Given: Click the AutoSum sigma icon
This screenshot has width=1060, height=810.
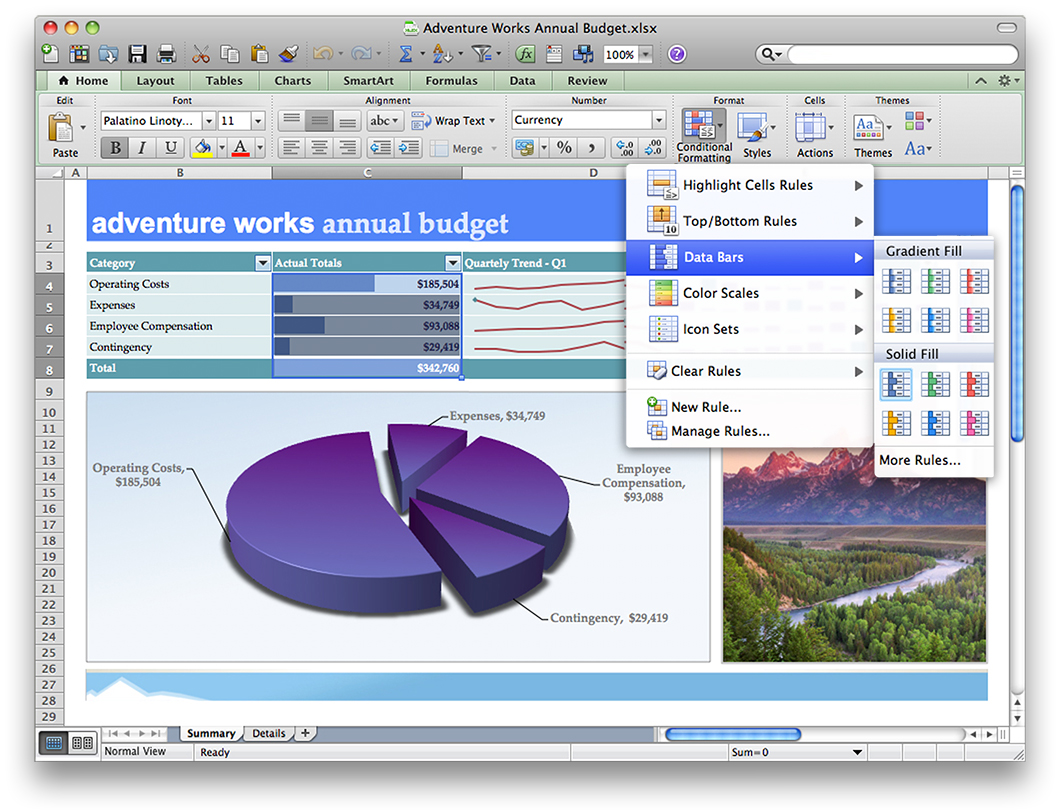Looking at the screenshot, I should coord(406,54).
